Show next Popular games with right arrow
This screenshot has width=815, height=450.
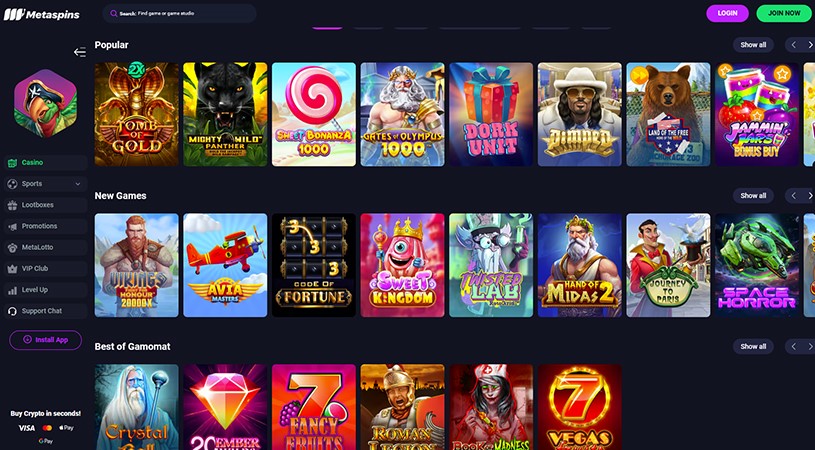point(809,45)
